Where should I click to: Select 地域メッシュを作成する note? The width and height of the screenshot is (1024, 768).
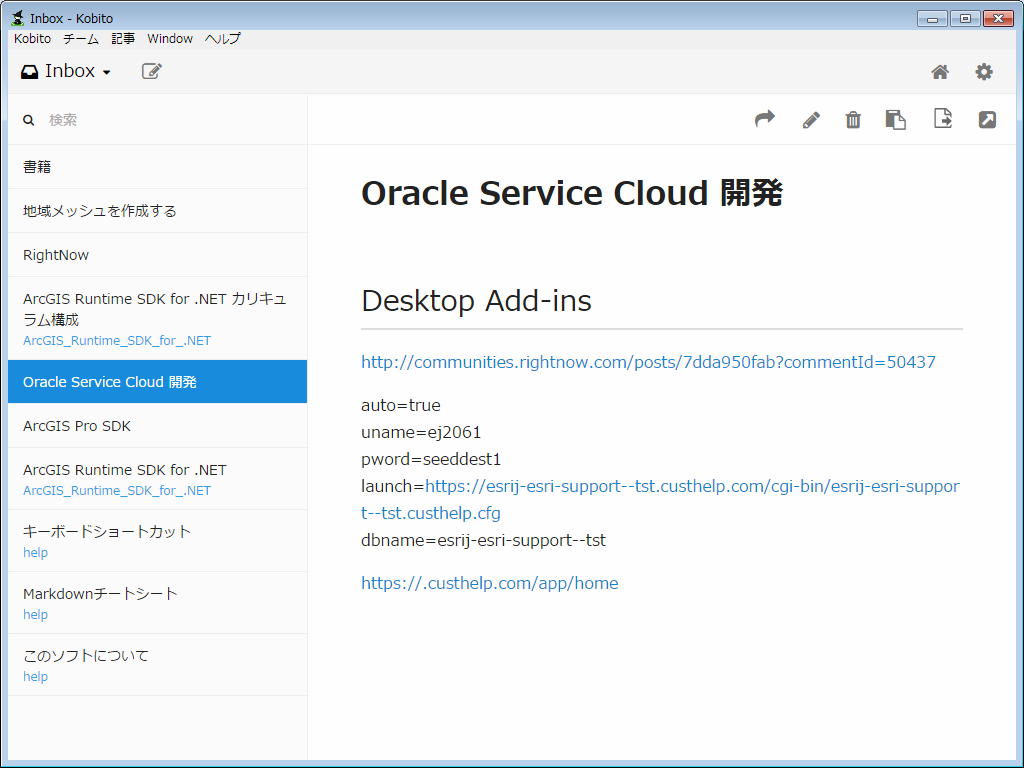157,211
